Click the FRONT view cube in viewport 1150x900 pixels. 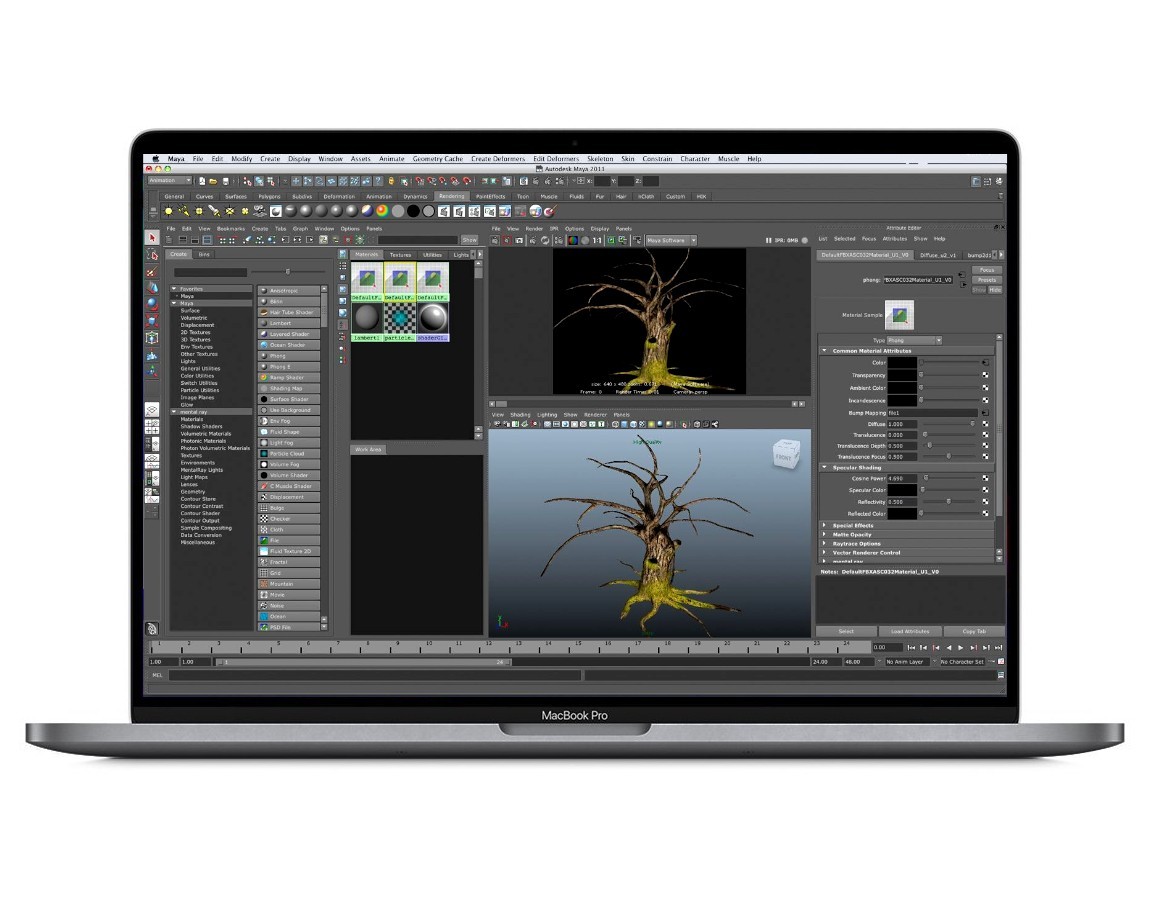pos(785,455)
